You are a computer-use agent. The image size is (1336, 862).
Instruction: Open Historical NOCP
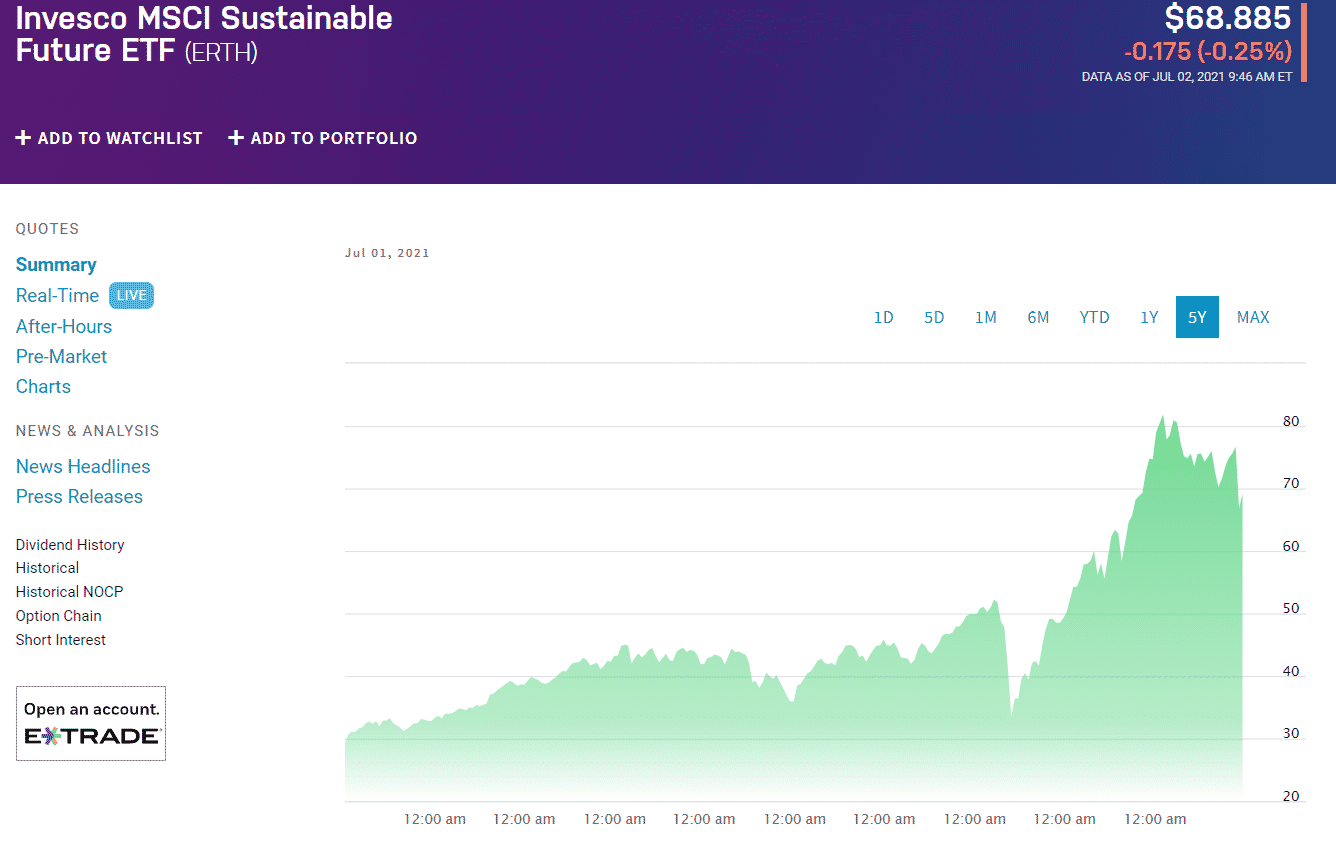69,592
